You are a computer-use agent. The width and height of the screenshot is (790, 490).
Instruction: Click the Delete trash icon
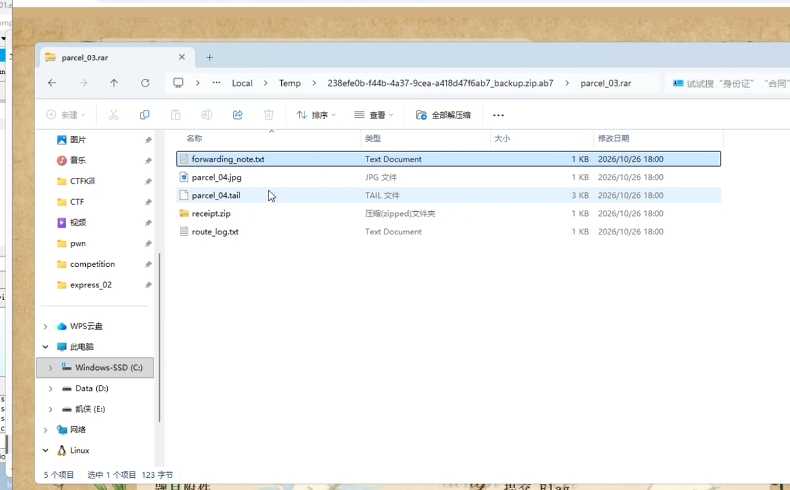coord(269,115)
